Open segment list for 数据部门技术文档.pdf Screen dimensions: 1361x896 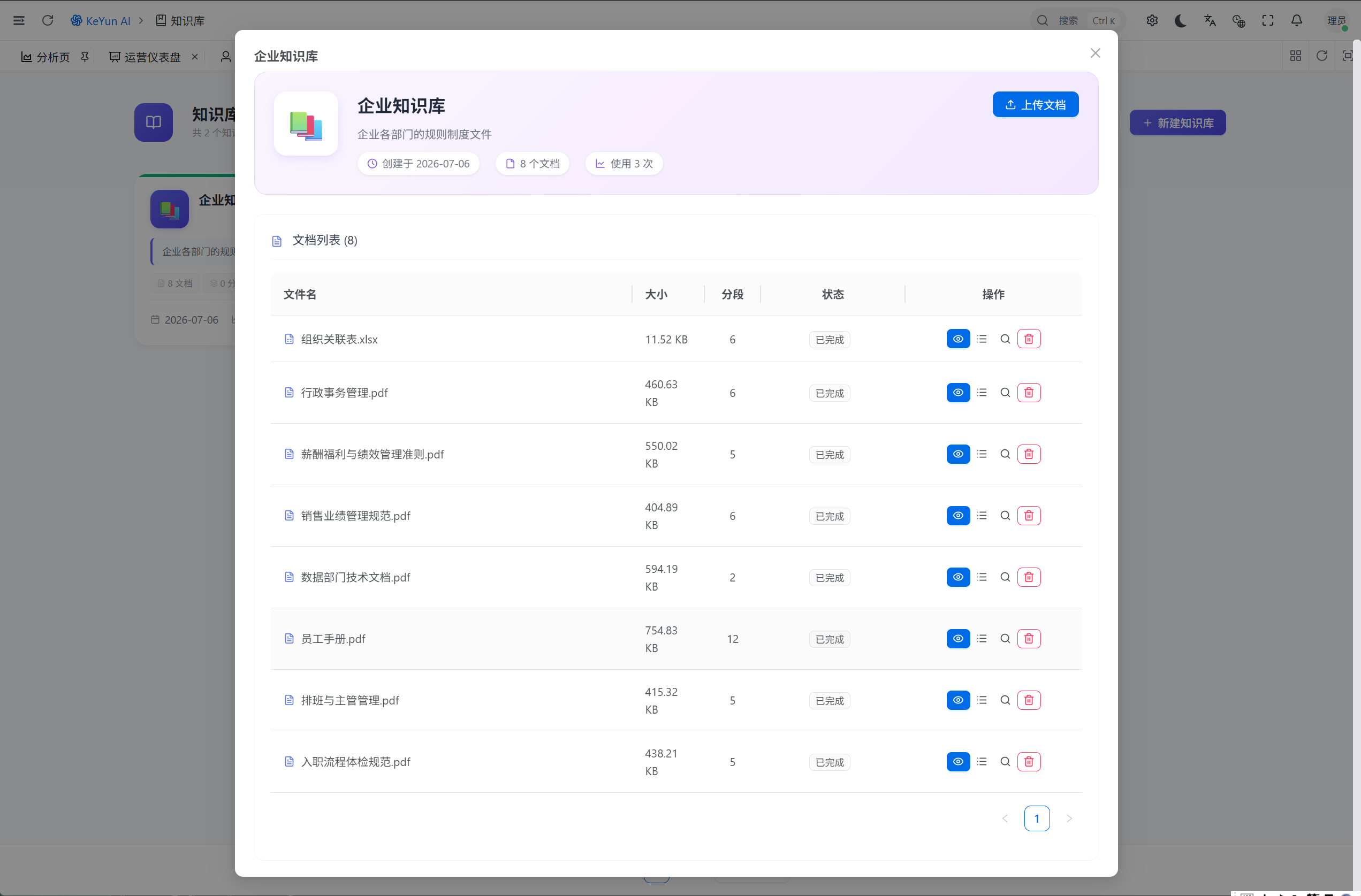pos(982,577)
